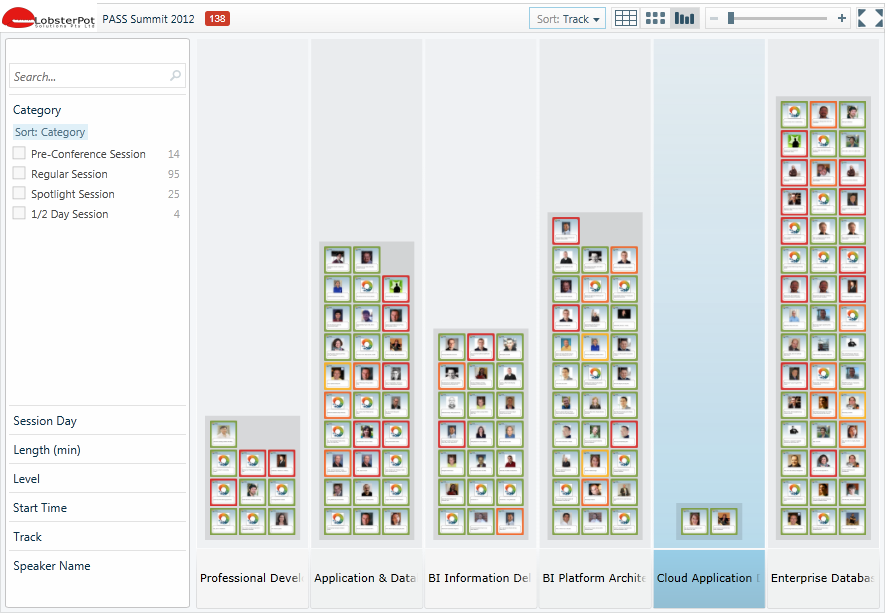Click the search magnifier icon
Viewport: 885px width, 613px height.
pyautogui.click(x=176, y=76)
